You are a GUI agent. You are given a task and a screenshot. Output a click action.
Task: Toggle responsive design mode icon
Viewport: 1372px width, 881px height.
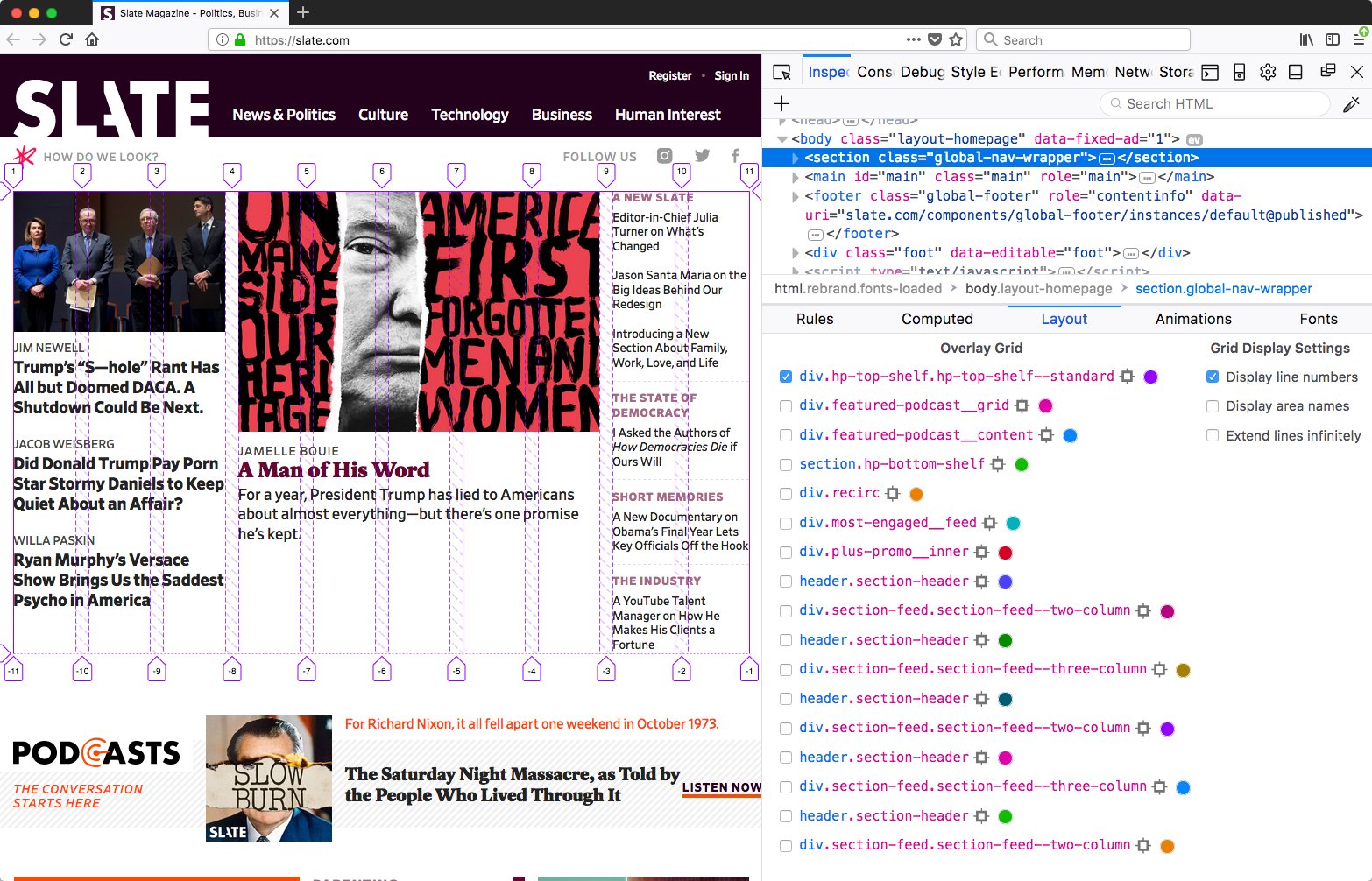point(1239,72)
